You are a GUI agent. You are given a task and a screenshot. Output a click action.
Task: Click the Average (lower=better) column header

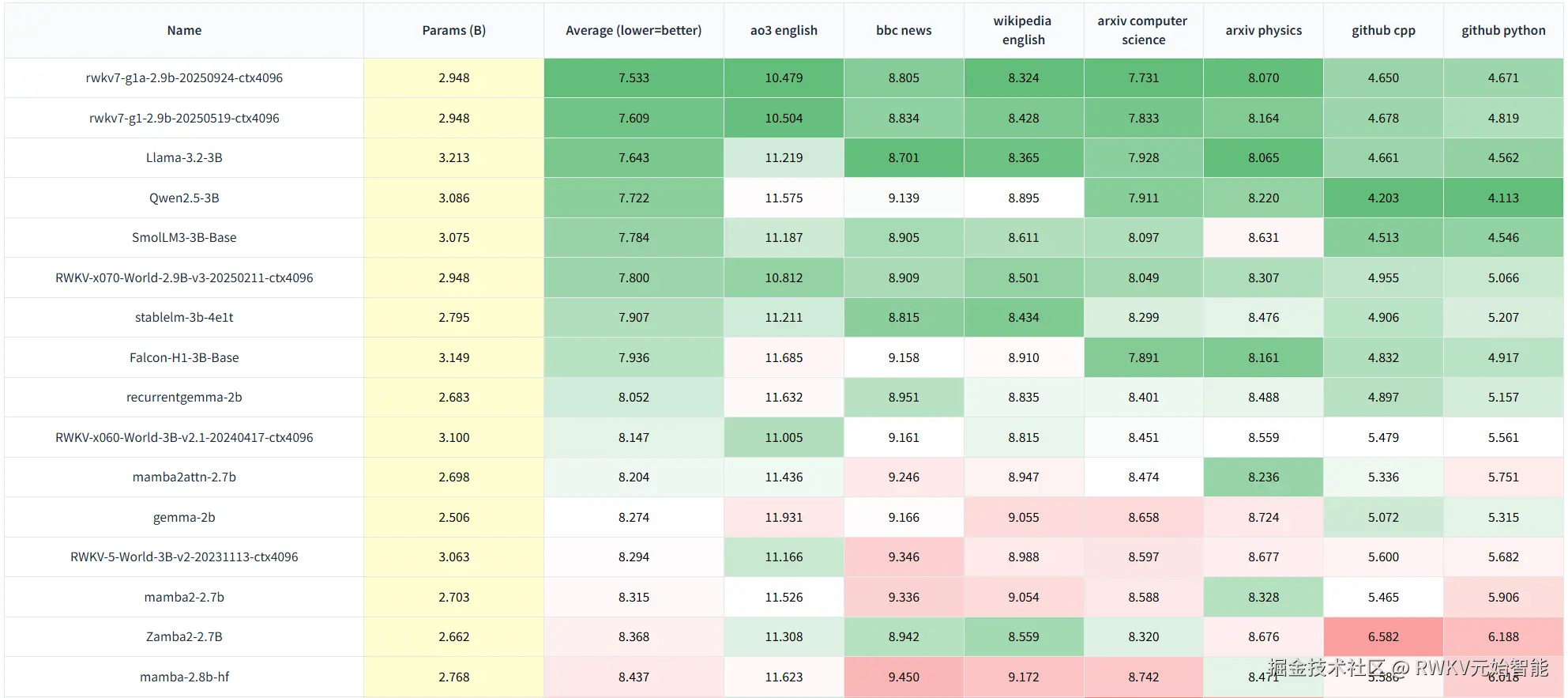[634, 31]
